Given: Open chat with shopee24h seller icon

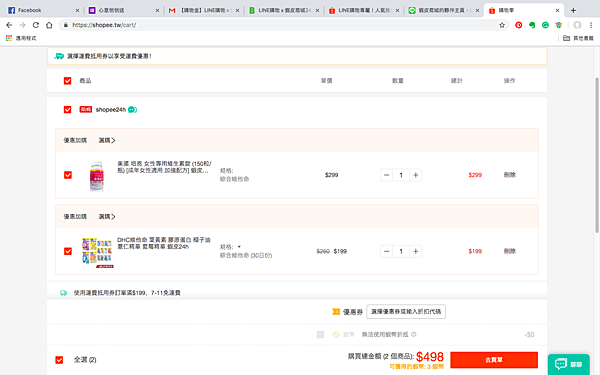Looking at the screenshot, I should click(132, 110).
